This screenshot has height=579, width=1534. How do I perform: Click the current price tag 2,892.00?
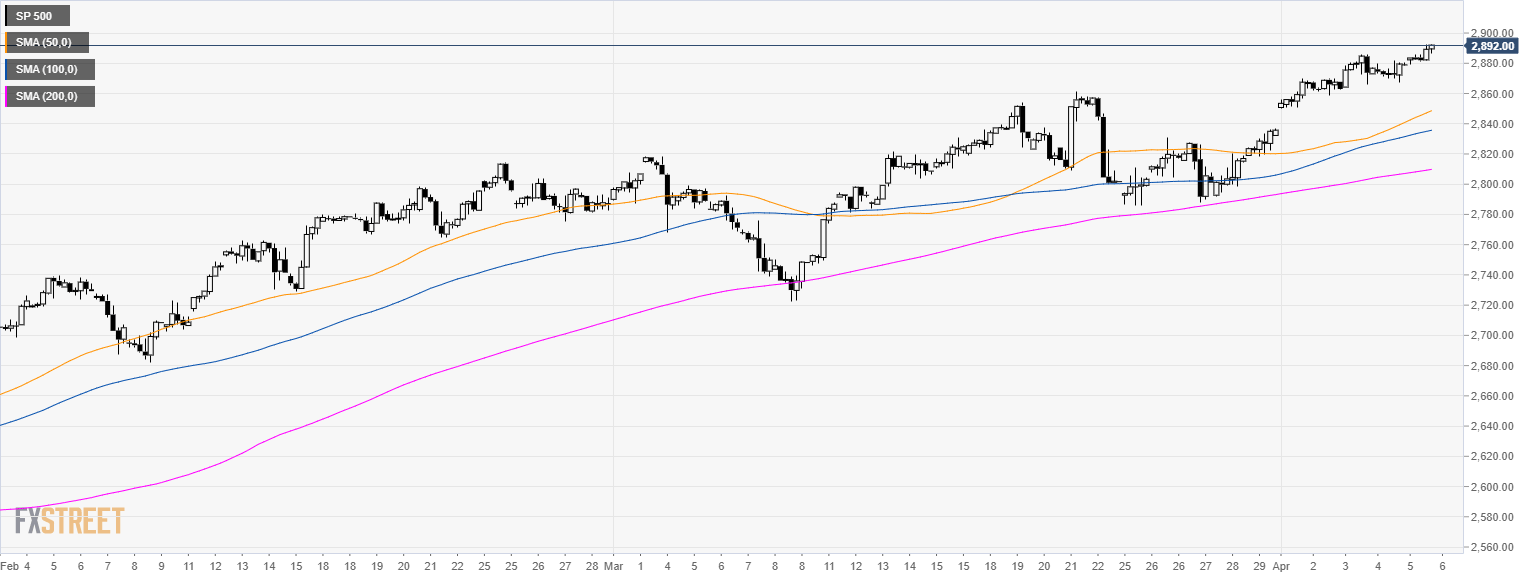click(x=1494, y=46)
